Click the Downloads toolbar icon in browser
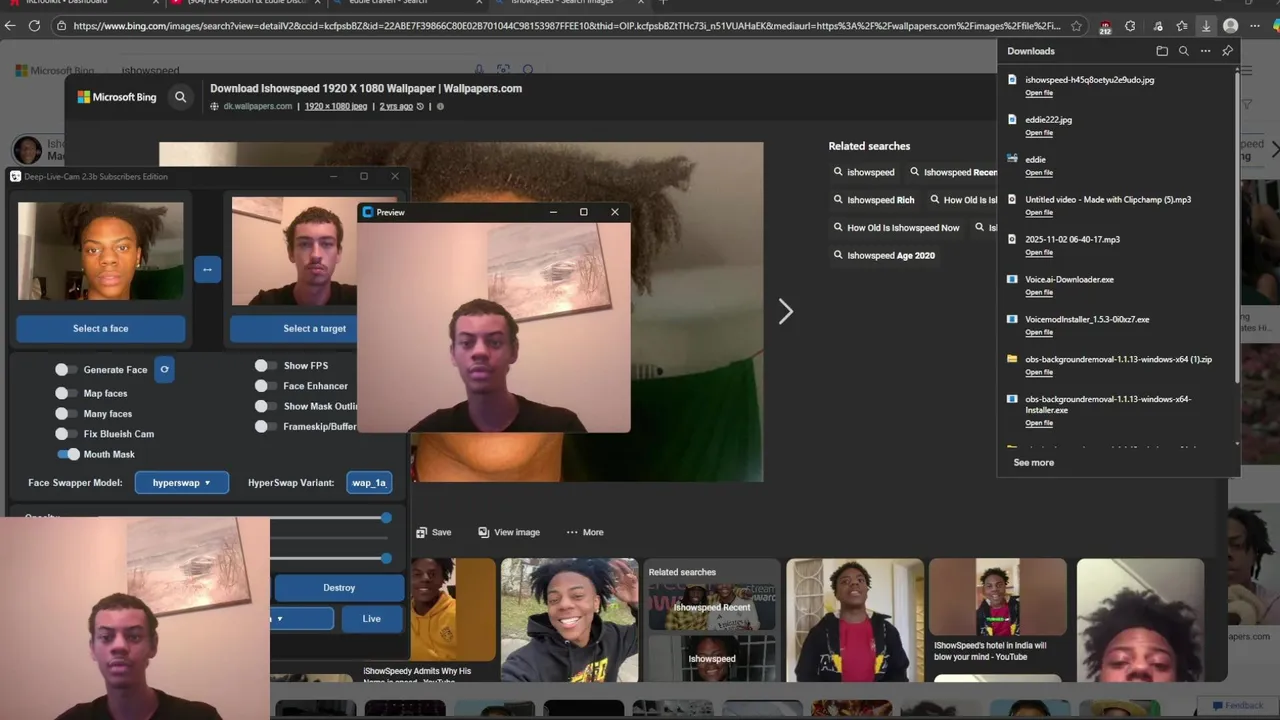The height and width of the screenshot is (720, 1280). [x=1206, y=26]
